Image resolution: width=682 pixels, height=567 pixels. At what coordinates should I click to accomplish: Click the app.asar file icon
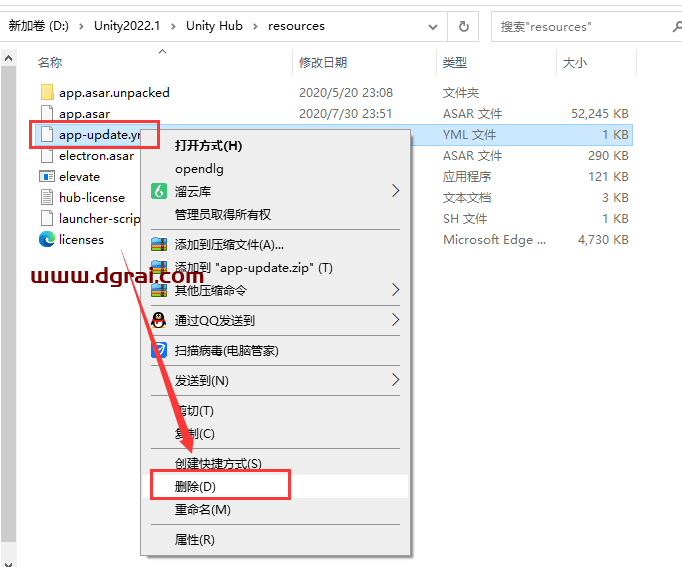click(47, 113)
